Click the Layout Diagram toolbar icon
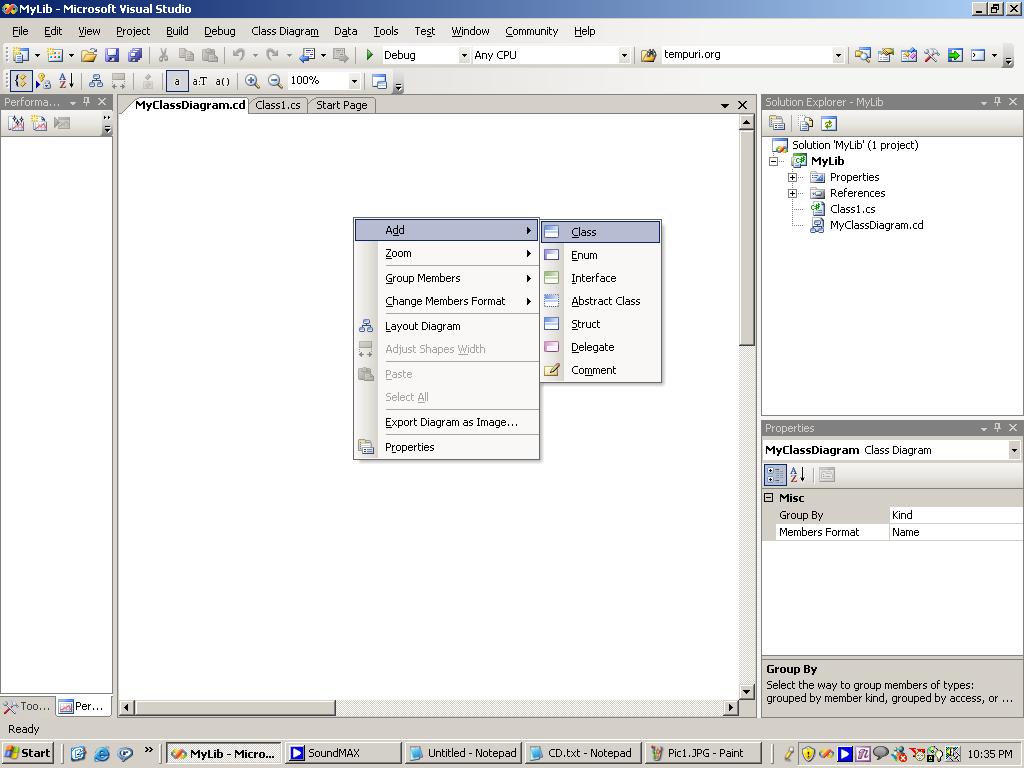The image size is (1024, 768). 95,80
